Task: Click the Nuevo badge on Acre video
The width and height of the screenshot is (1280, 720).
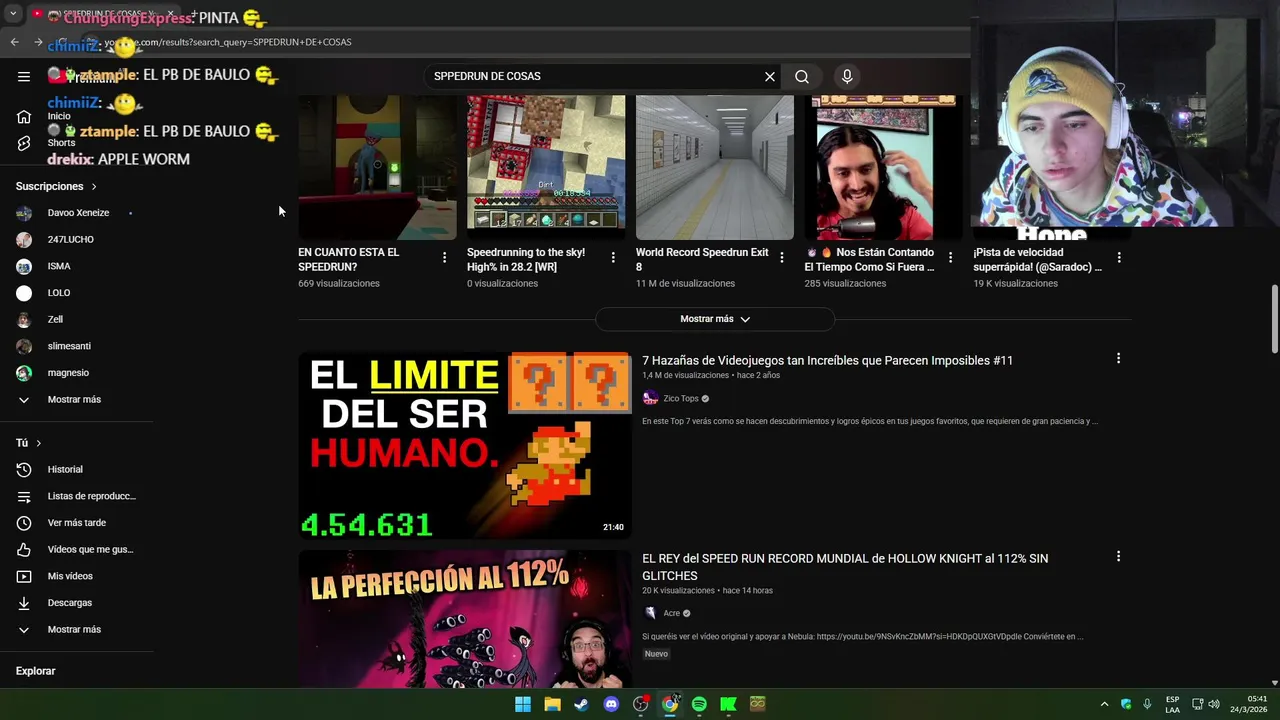Action: click(656, 654)
